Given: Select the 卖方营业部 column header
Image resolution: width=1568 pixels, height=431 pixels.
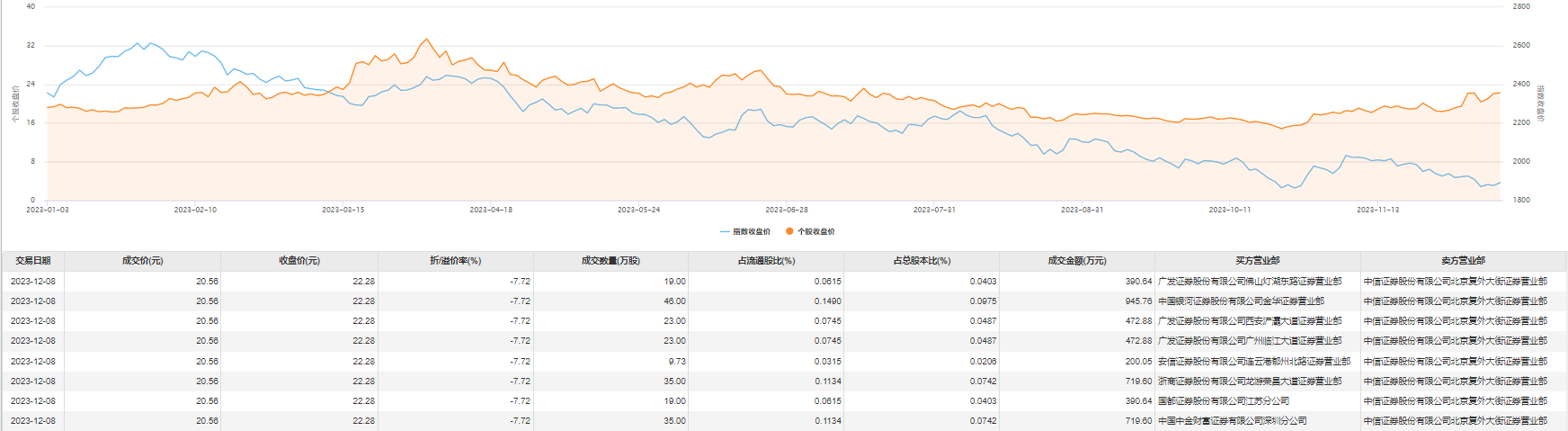Looking at the screenshot, I should pyautogui.click(x=1463, y=261).
